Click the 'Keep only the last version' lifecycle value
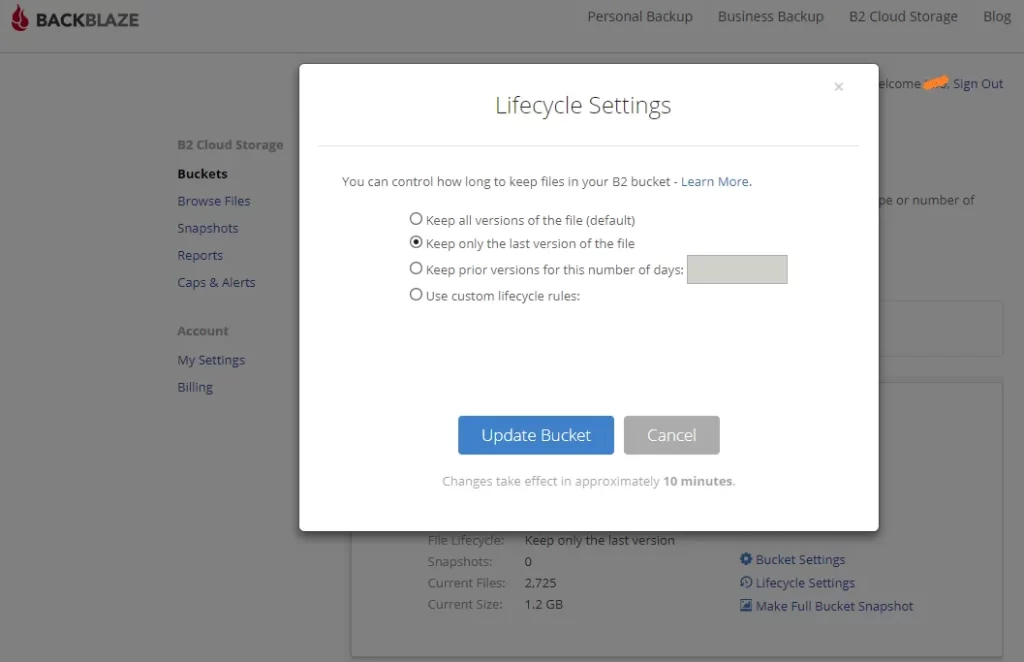This screenshot has width=1024, height=662. [600, 541]
